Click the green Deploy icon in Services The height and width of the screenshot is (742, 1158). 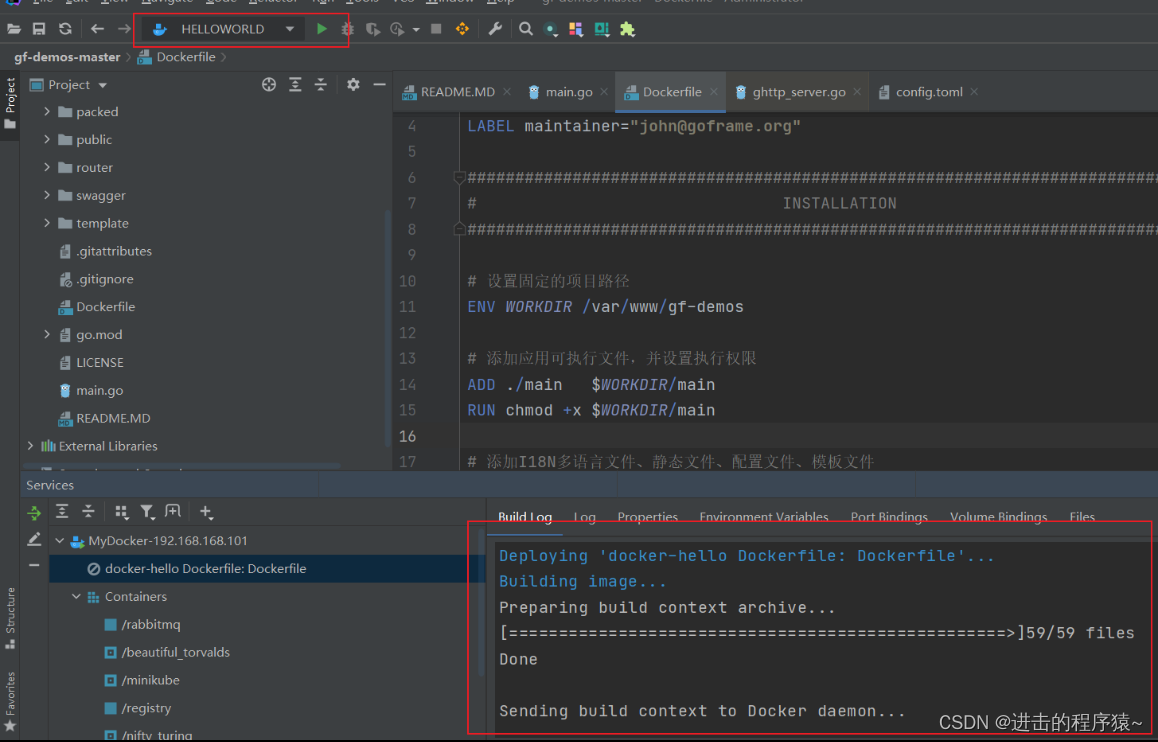[x=34, y=512]
